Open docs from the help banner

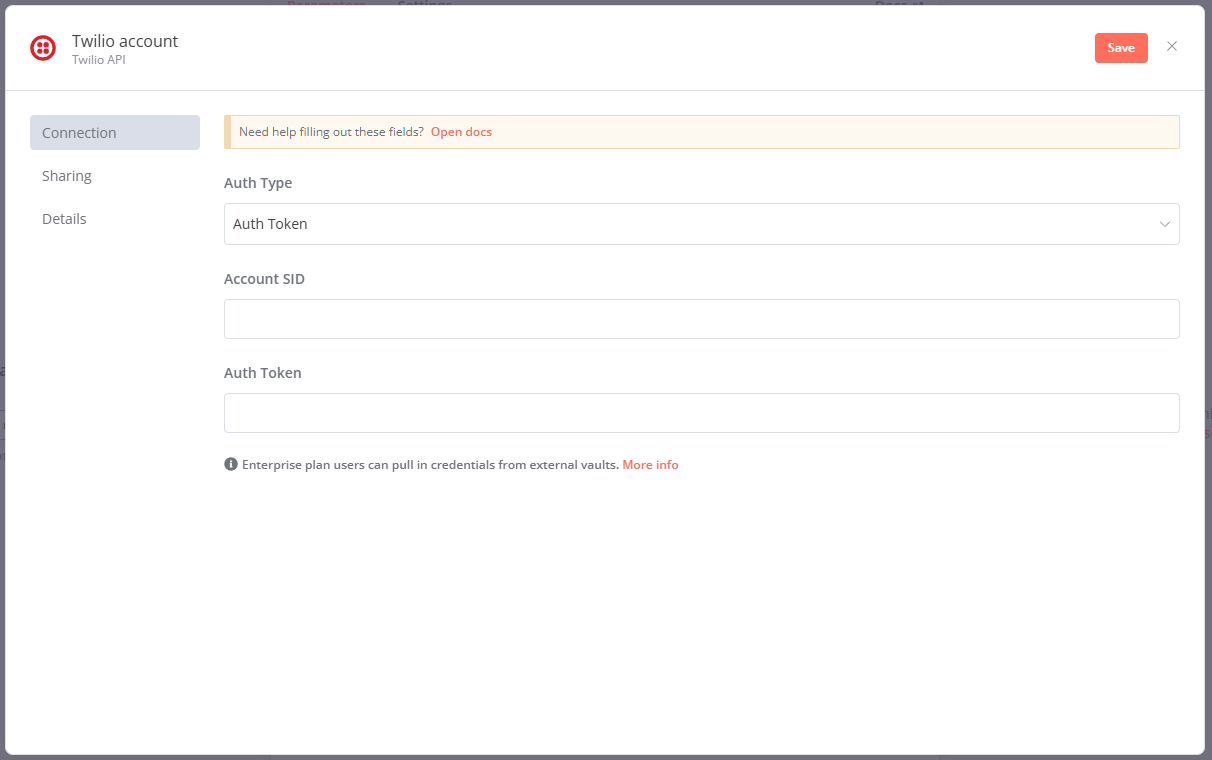click(461, 131)
